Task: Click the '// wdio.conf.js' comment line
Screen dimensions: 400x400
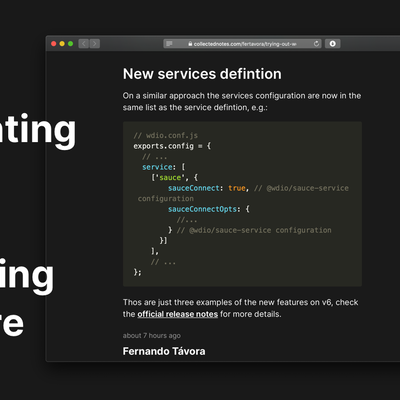Action: (x=166, y=135)
